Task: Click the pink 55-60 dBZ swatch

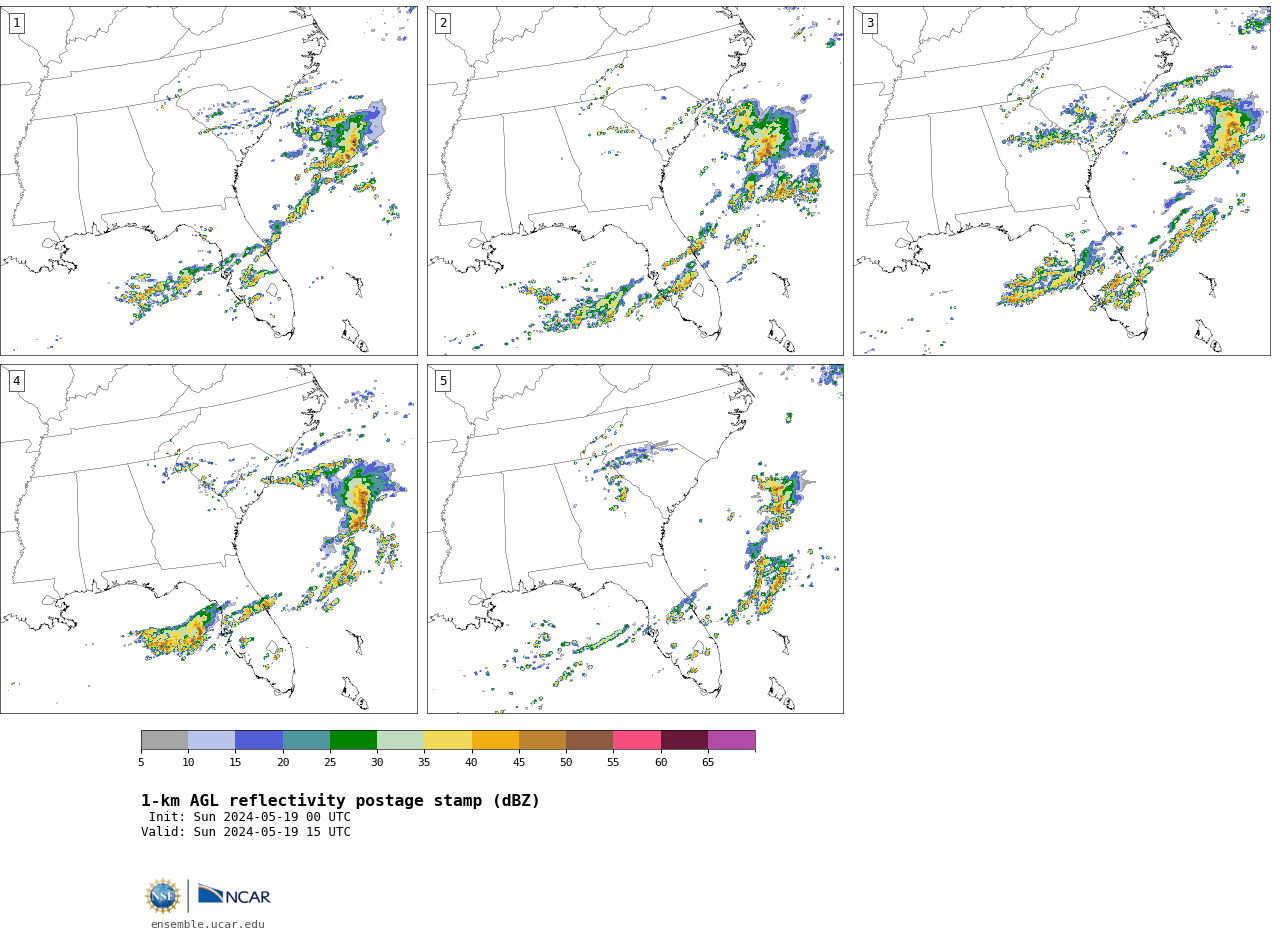Action: pos(637,740)
